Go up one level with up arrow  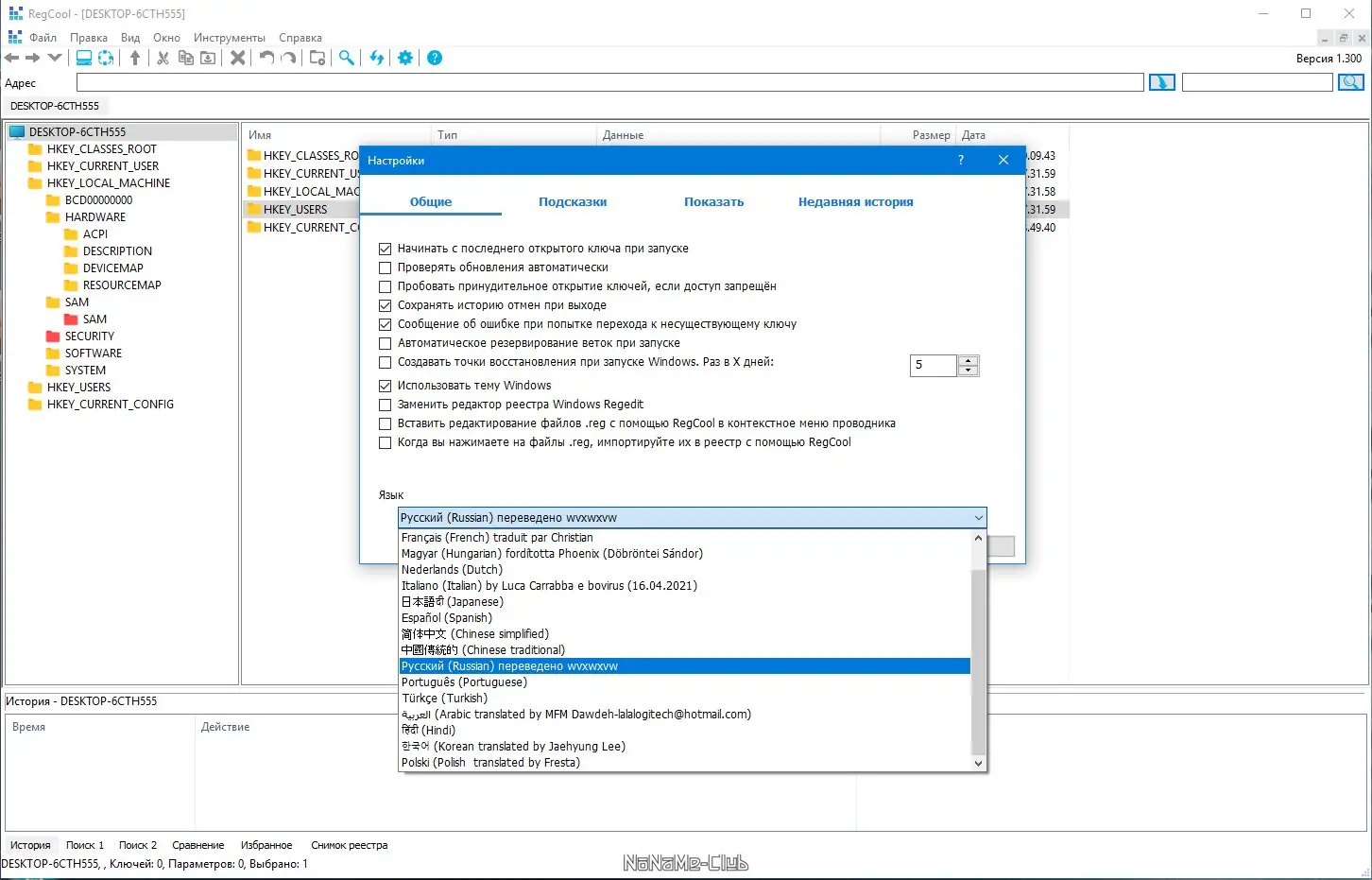coord(135,58)
